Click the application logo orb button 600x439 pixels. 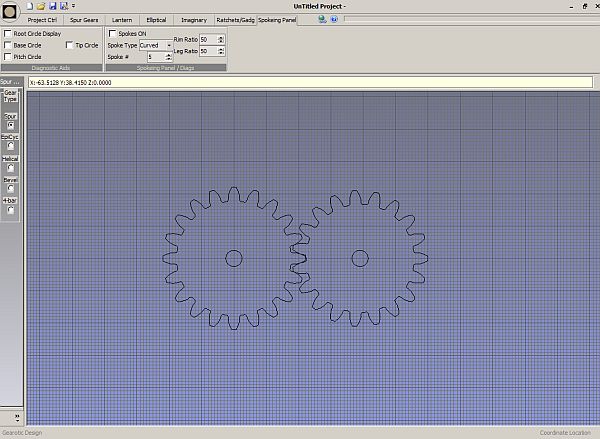[x=10, y=12]
